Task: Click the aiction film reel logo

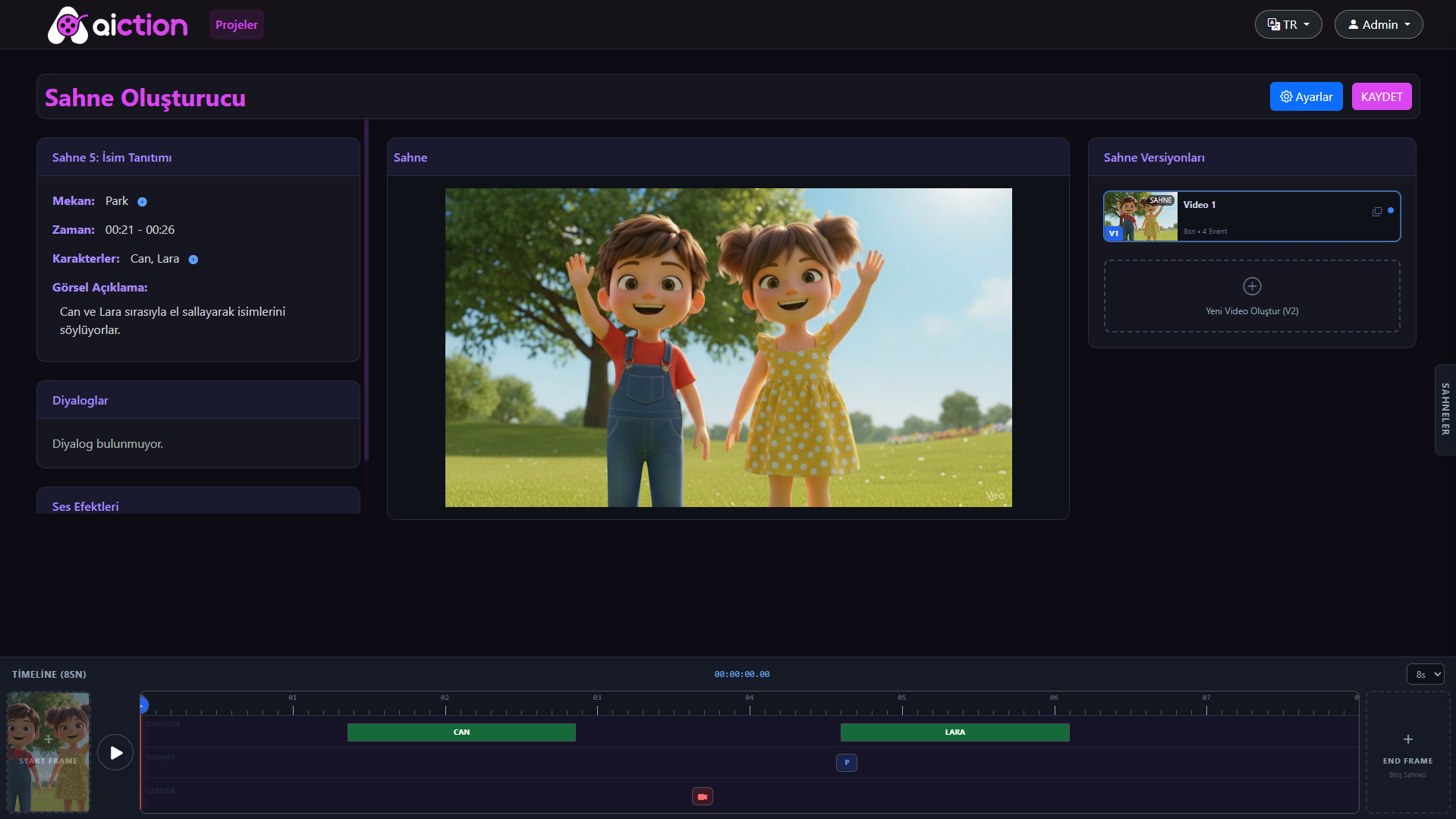Action: 68,25
